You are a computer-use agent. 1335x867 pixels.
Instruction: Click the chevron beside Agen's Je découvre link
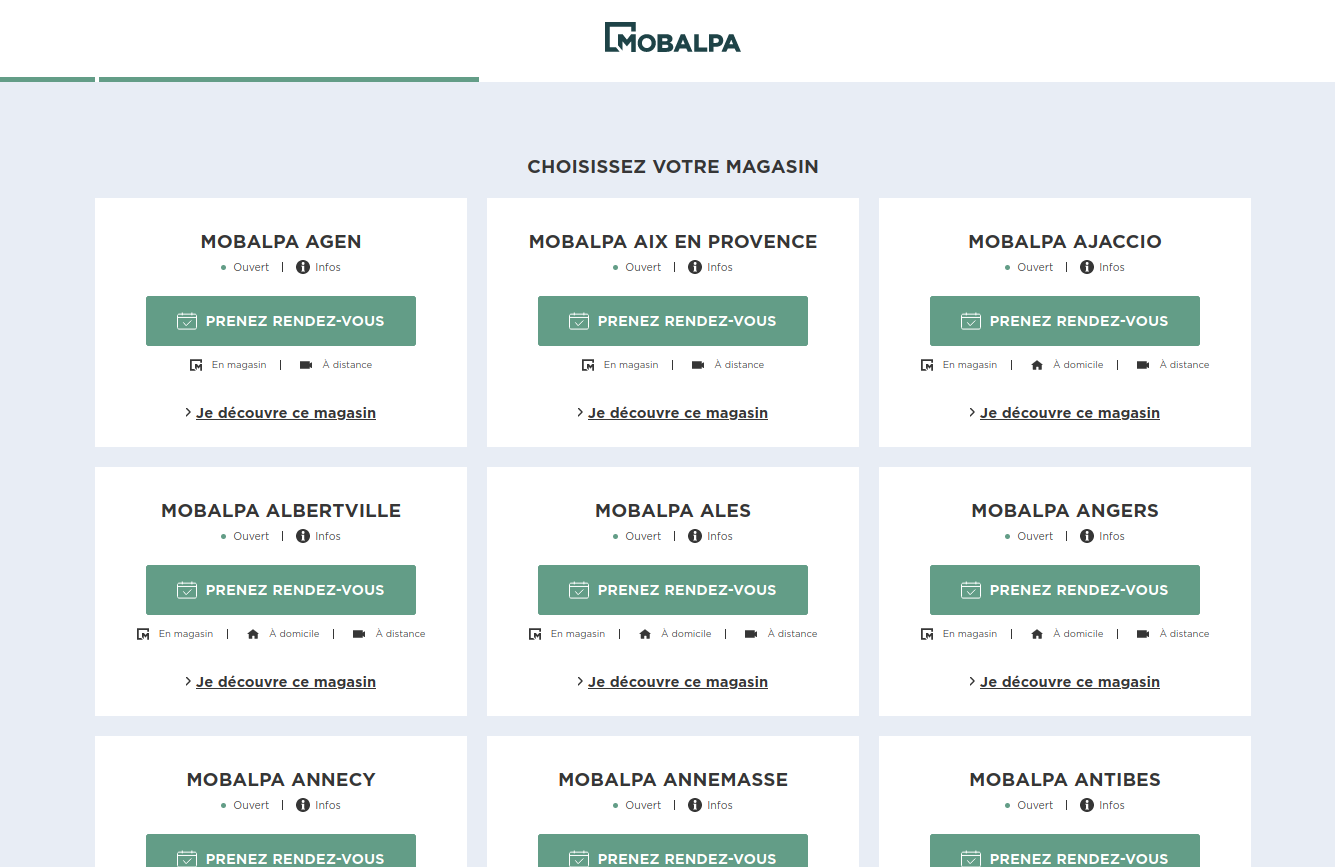[188, 412]
